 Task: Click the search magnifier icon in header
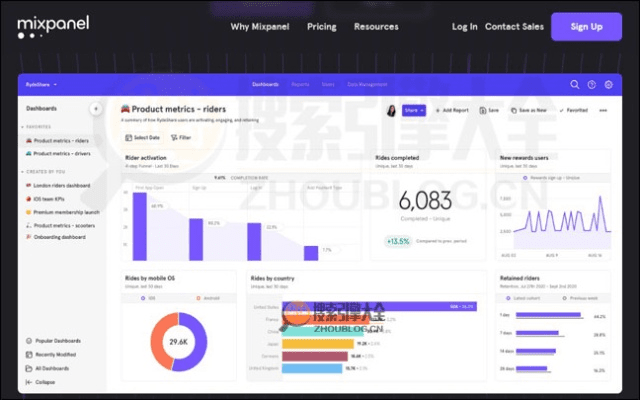click(x=574, y=85)
